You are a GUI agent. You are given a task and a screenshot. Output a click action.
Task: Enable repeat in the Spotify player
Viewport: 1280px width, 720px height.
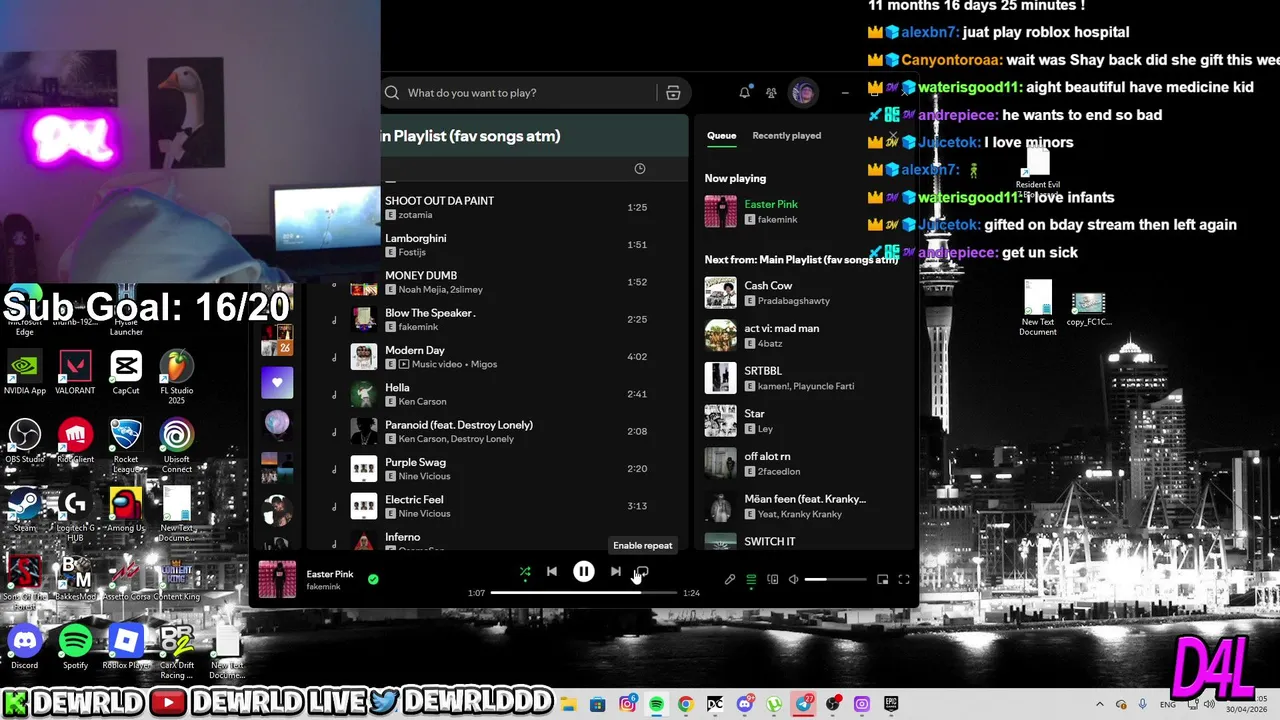point(642,572)
